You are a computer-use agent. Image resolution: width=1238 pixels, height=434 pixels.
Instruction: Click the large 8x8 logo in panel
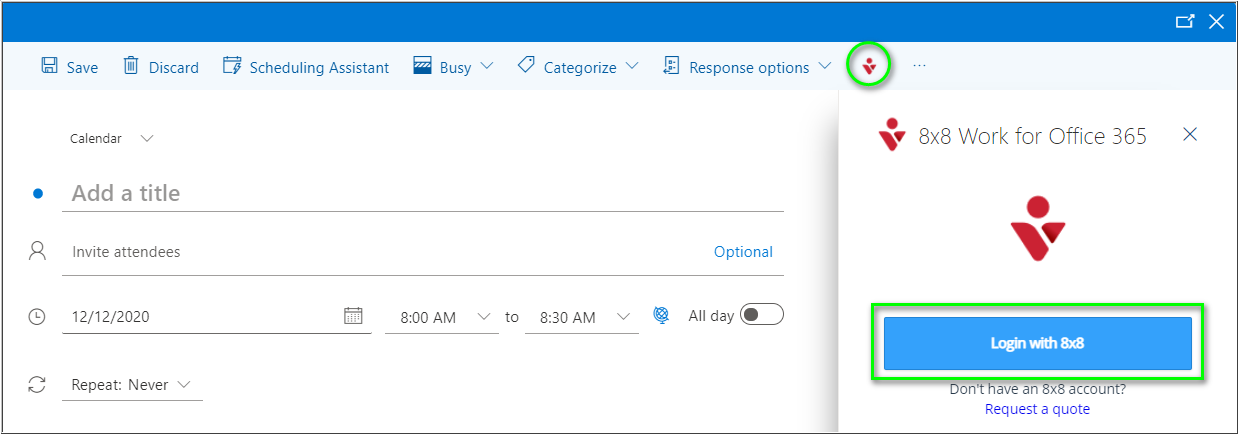pyautogui.click(x=1037, y=229)
